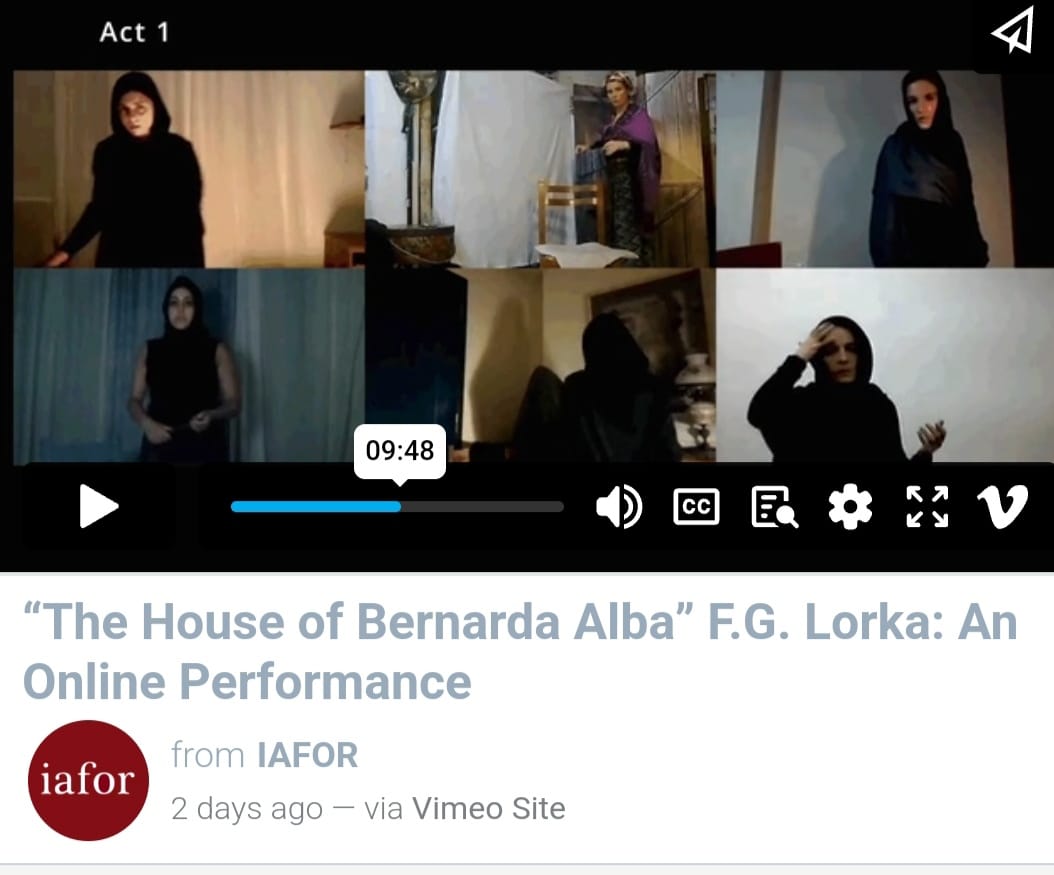
Task: Mute the volume speaker icon
Action: click(619, 506)
